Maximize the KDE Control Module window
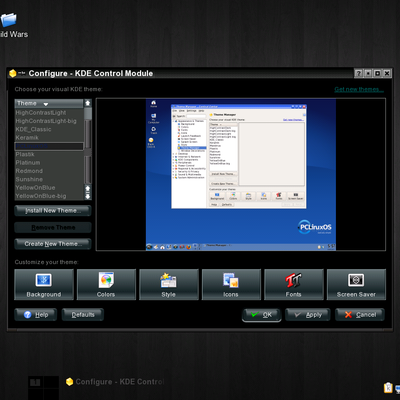This screenshot has width=400, height=400. click(x=377, y=73)
